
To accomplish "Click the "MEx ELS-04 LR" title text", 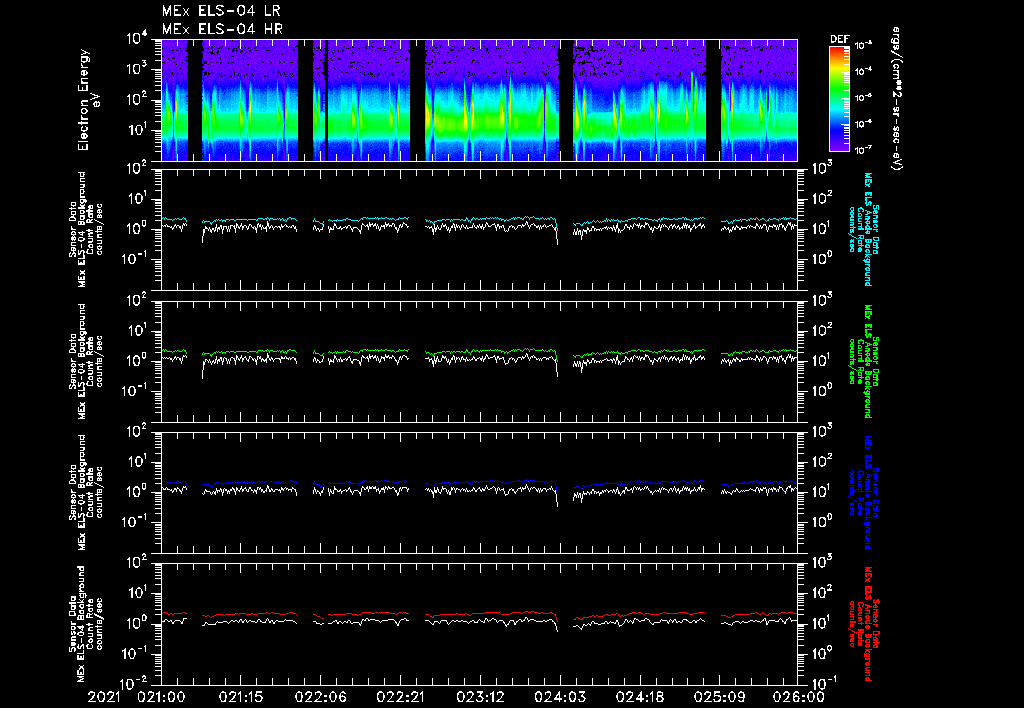I will [221, 11].
